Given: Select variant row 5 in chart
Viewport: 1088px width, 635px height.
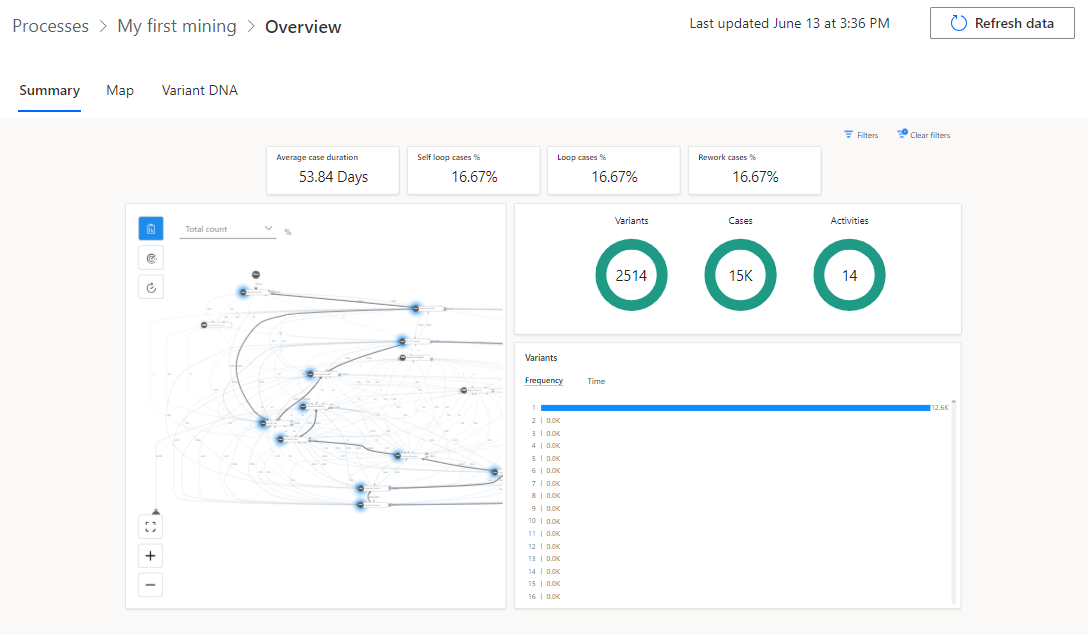Looking at the screenshot, I should click(x=545, y=459).
